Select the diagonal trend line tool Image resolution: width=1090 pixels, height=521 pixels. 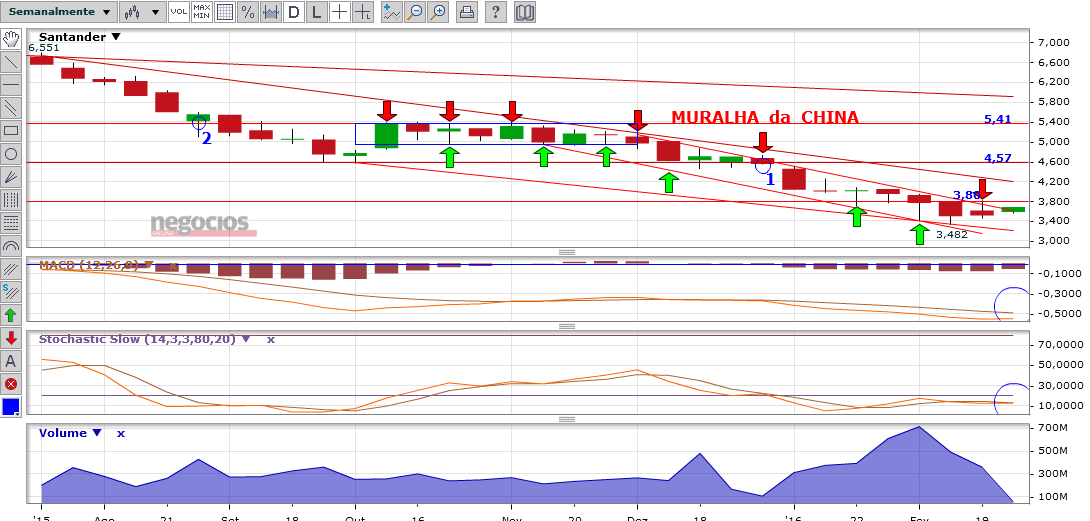coord(11,61)
